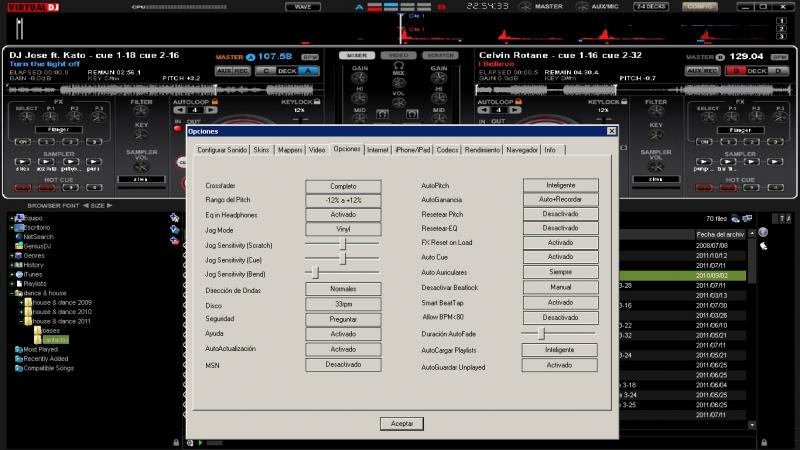Toggle left deck FX ON button
This screenshot has width=800, height=450.
[22, 141]
